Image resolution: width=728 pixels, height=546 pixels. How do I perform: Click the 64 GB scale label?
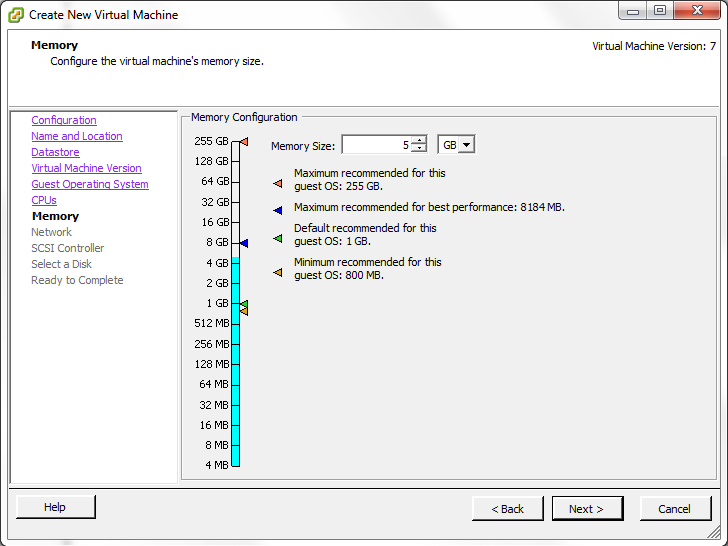coord(215,181)
